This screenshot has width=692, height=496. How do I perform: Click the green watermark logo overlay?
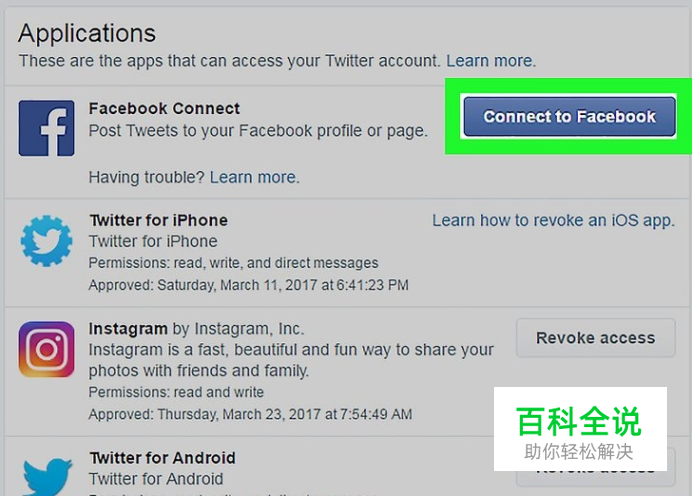(x=580, y=429)
